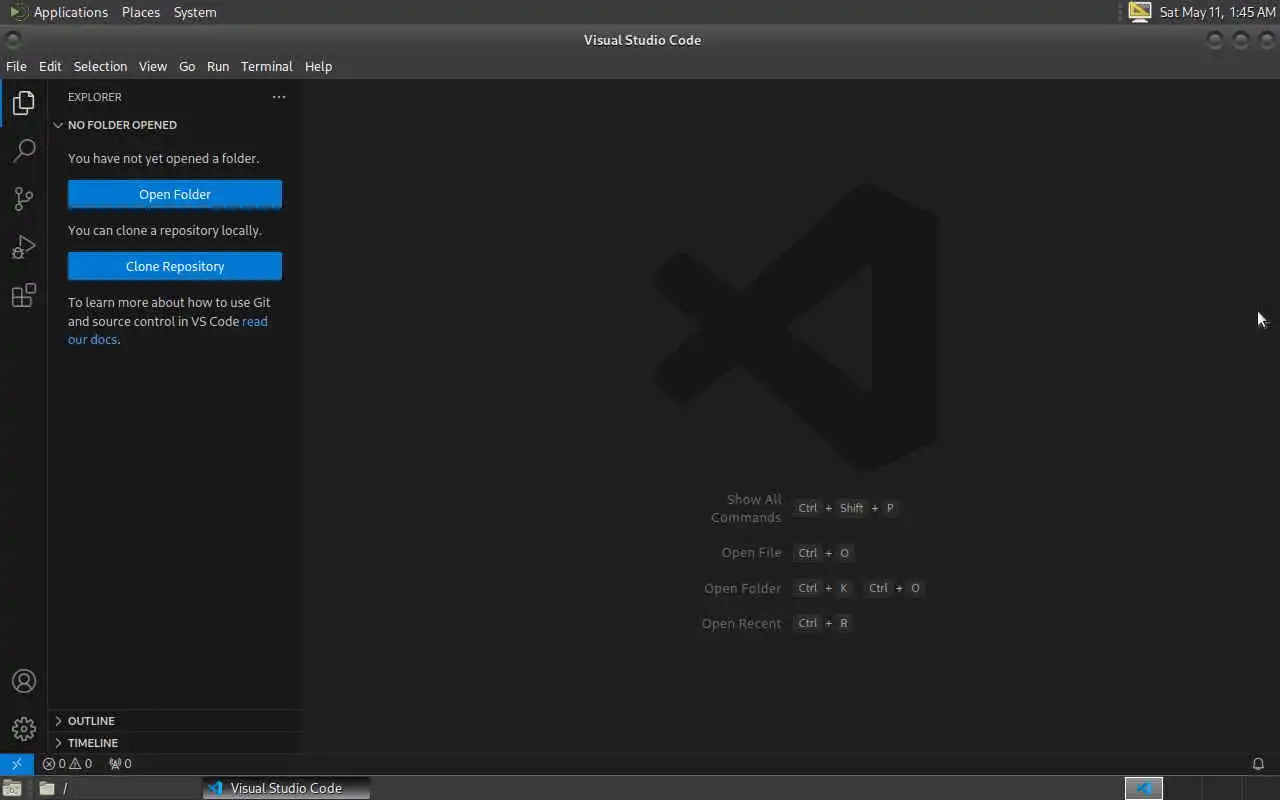
Task: Open the Source Control view icon
Action: tap(24, 199)
